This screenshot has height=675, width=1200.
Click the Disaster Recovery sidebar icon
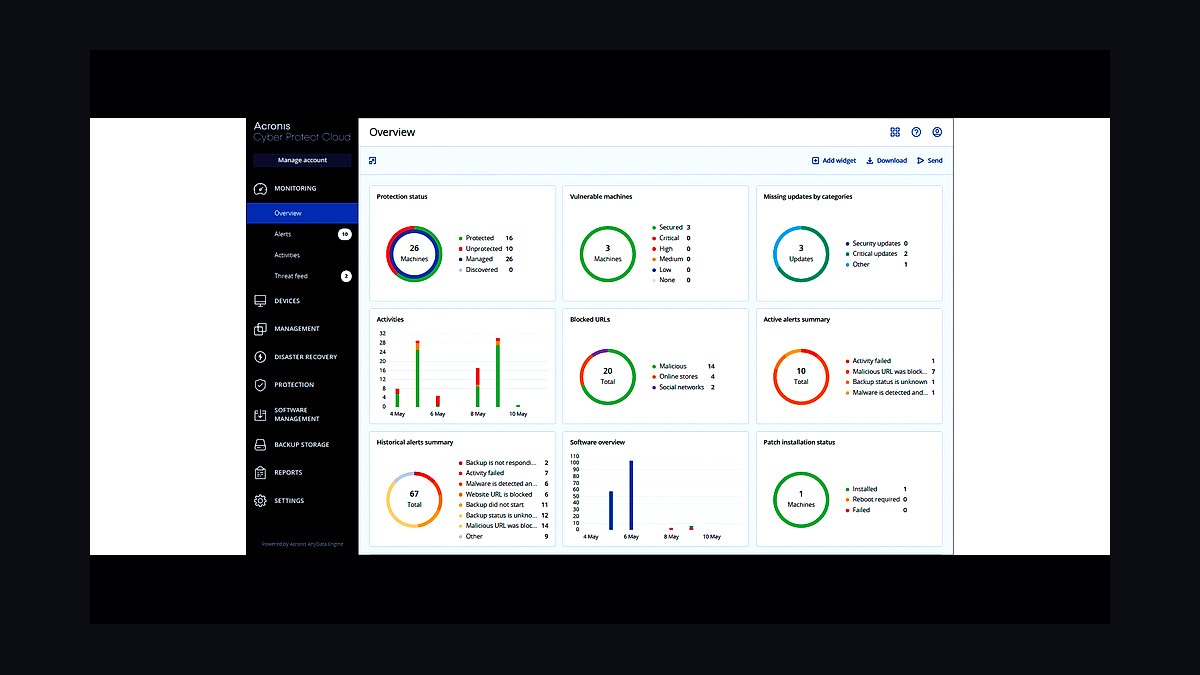point(260,357)
